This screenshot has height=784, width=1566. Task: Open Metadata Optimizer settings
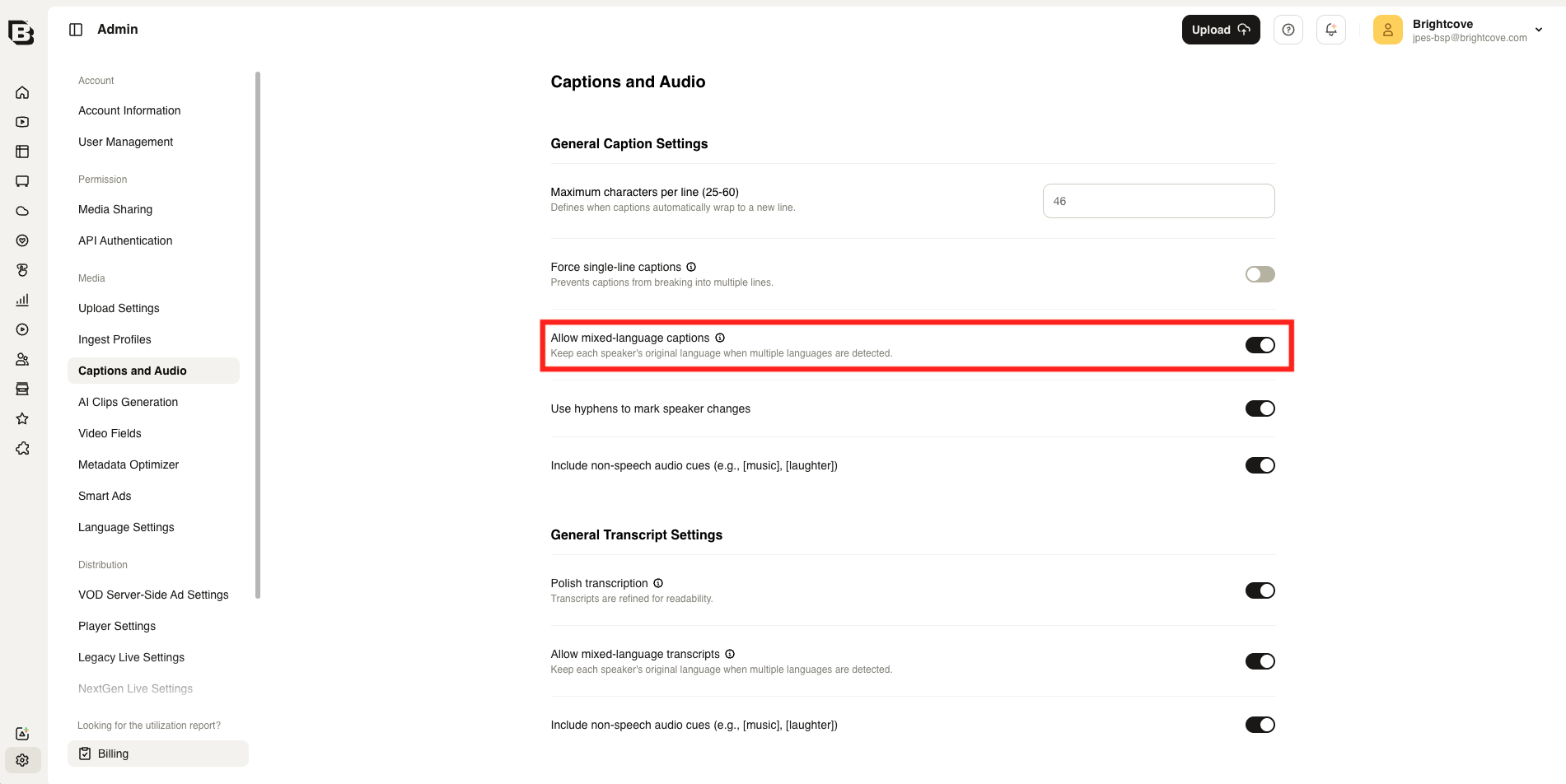click(129, 464)
